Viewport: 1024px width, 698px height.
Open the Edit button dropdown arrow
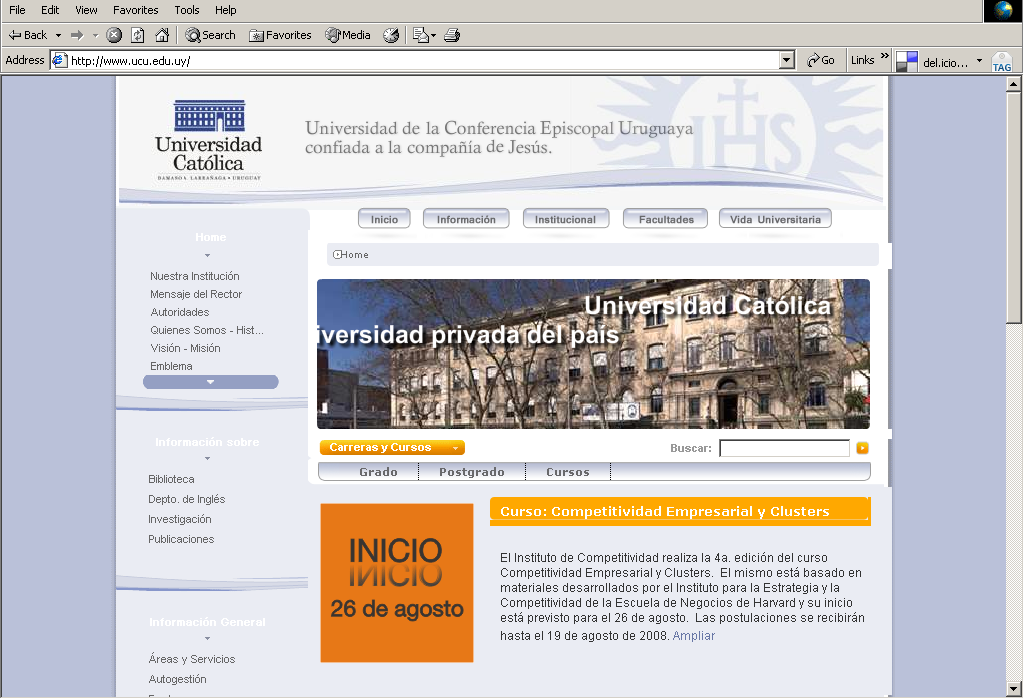[434, 35]
